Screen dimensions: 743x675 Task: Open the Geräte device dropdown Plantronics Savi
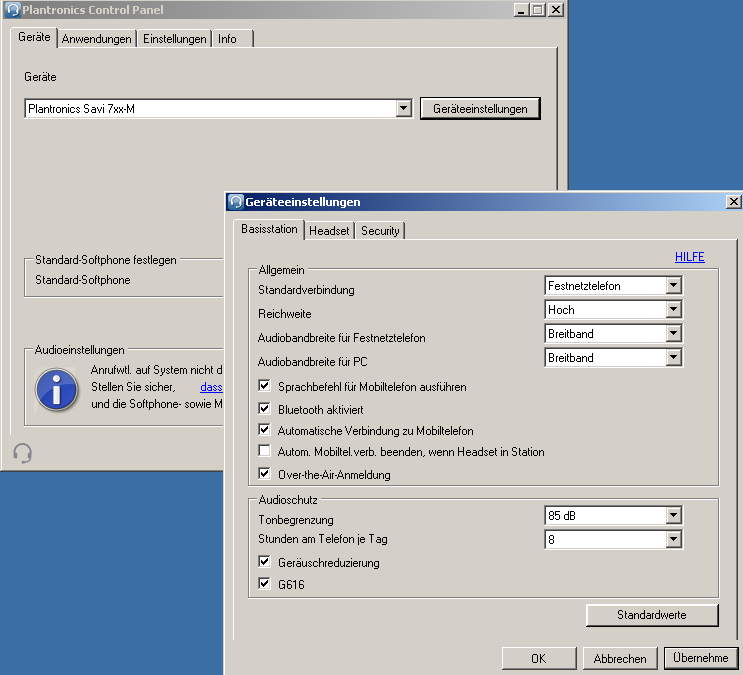[x=218, y=109]
